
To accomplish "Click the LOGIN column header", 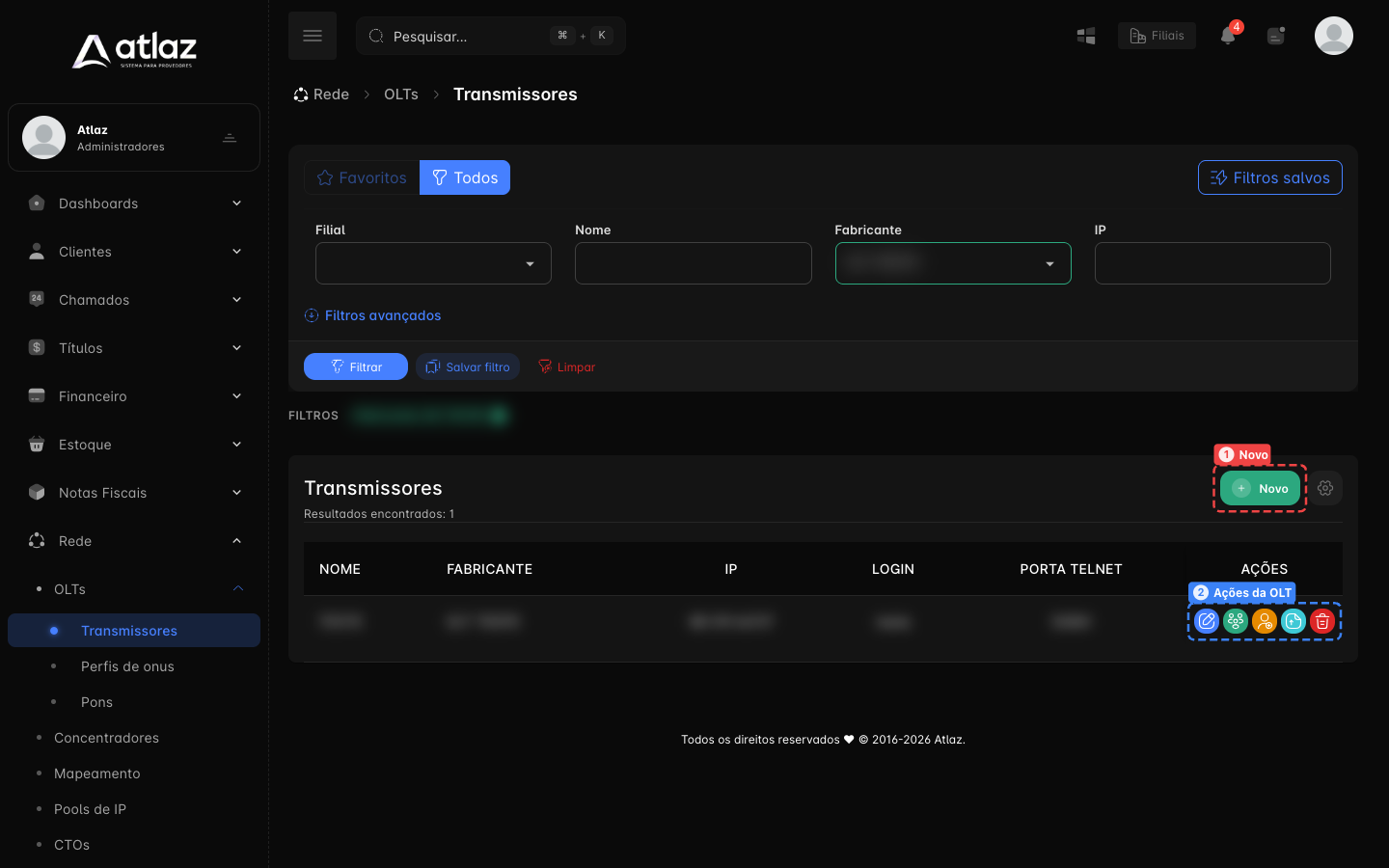I will tap(893, 569).
